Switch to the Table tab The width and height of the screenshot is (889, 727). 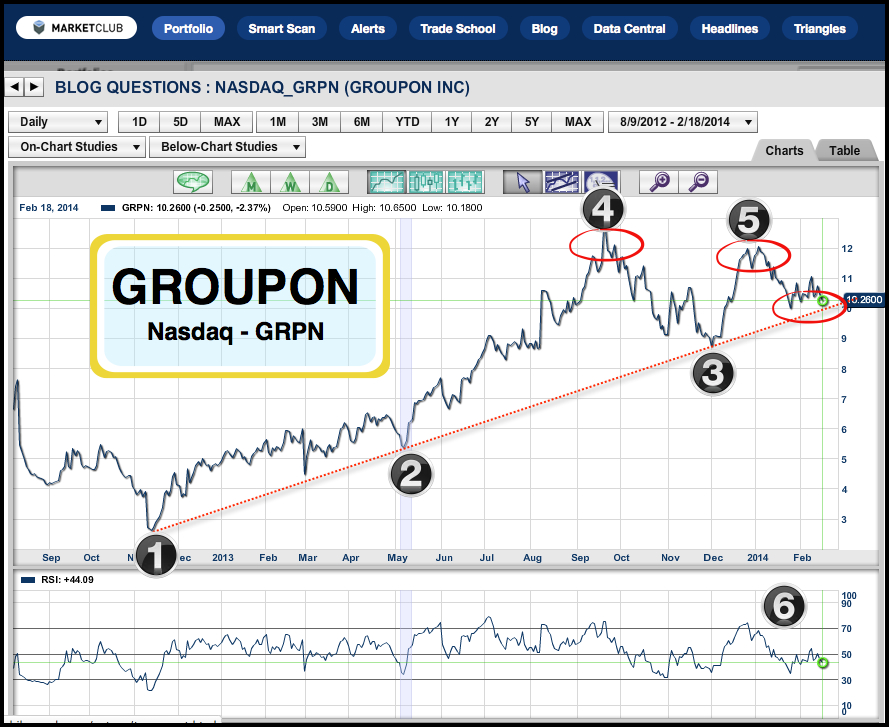point(845,151)
